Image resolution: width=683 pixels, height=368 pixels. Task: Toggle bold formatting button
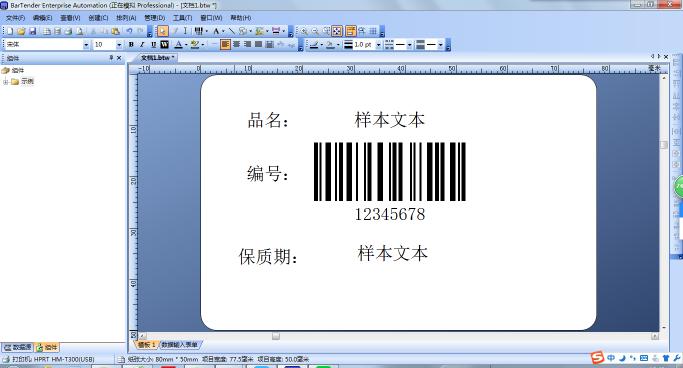131,44
